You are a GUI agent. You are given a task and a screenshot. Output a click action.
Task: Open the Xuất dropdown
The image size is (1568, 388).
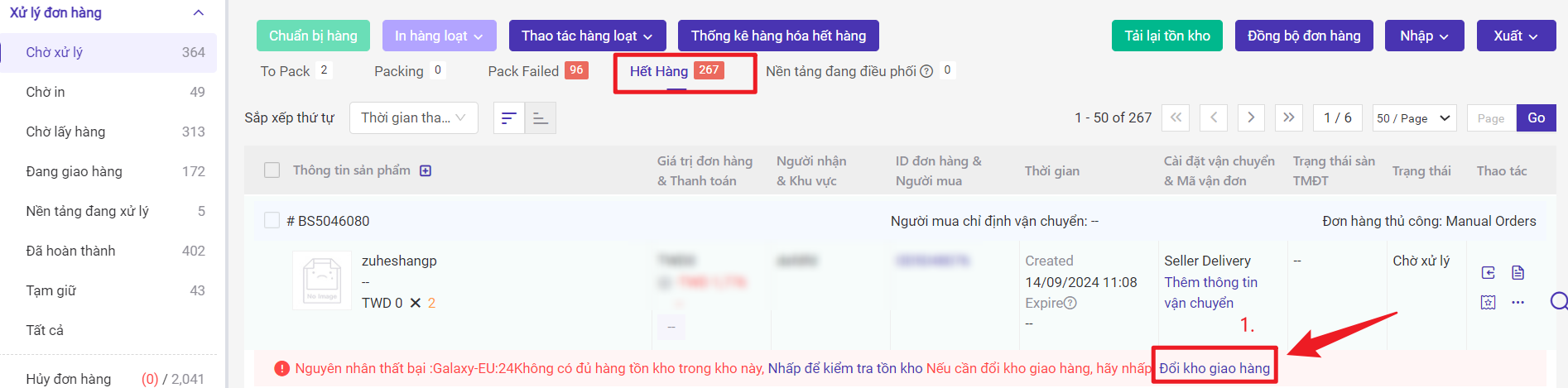[x=1516, y=36]
